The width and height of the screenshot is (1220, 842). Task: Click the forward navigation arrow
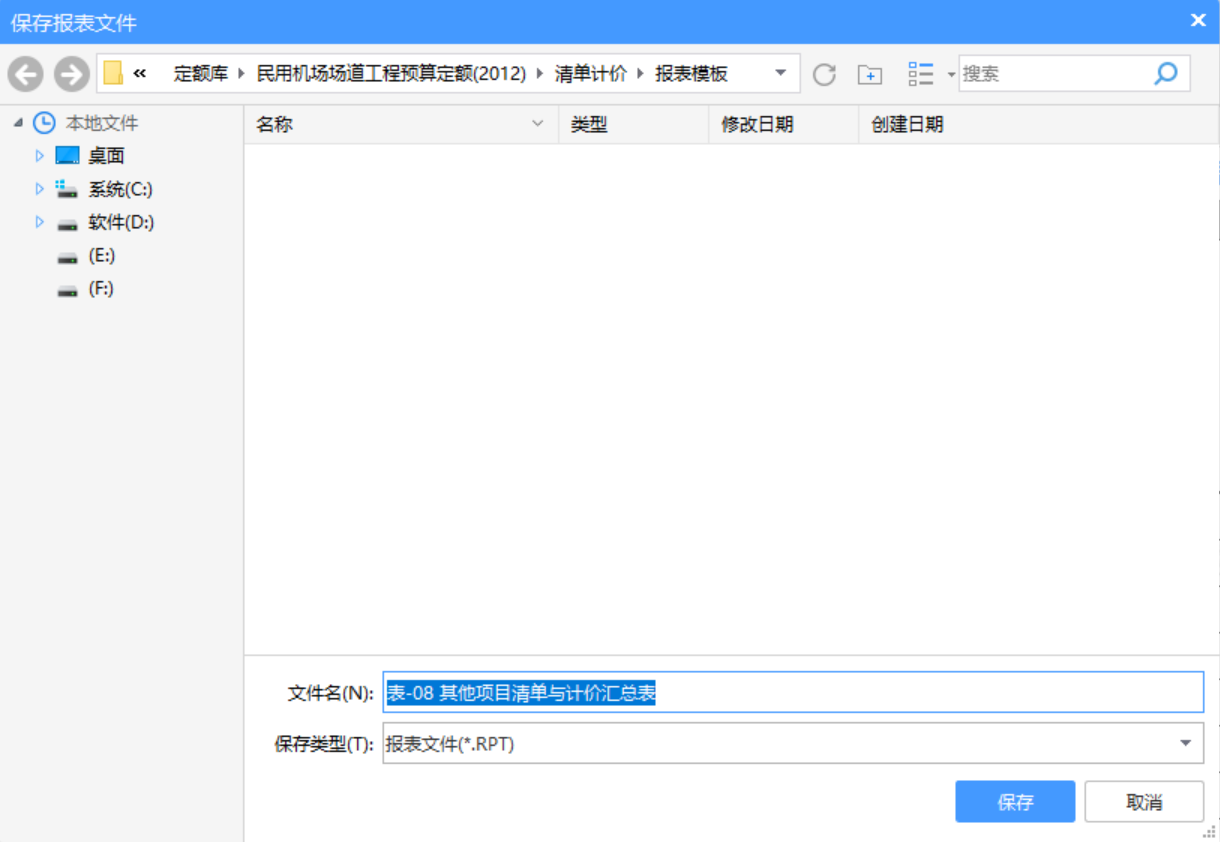click(68, 72)
